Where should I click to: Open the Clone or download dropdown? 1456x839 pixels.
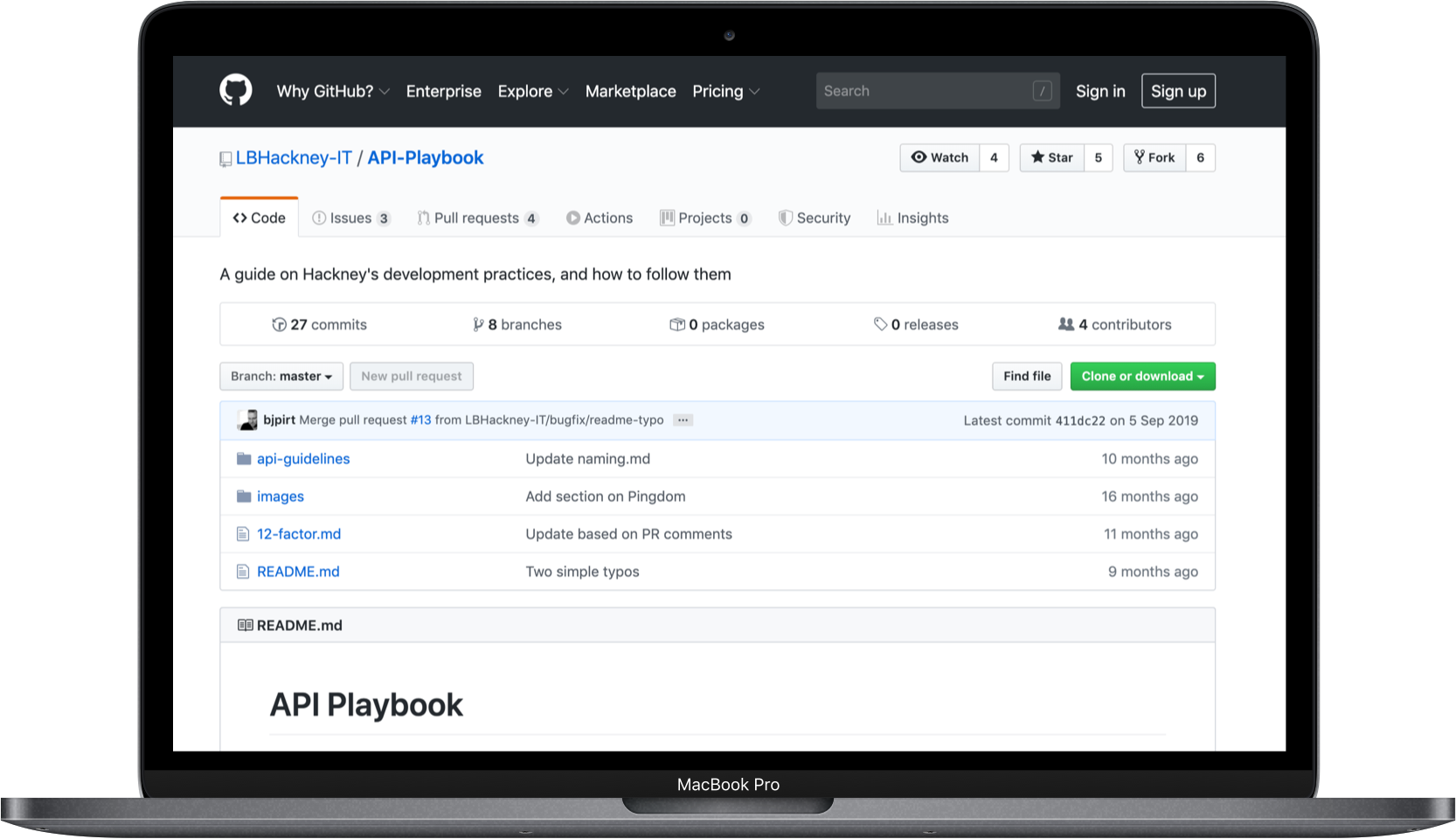click(x=1143, y=377)
